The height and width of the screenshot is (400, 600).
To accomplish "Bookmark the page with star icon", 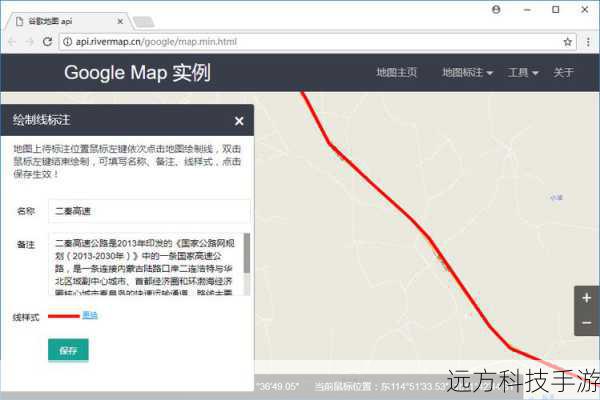I will (567, 42).
